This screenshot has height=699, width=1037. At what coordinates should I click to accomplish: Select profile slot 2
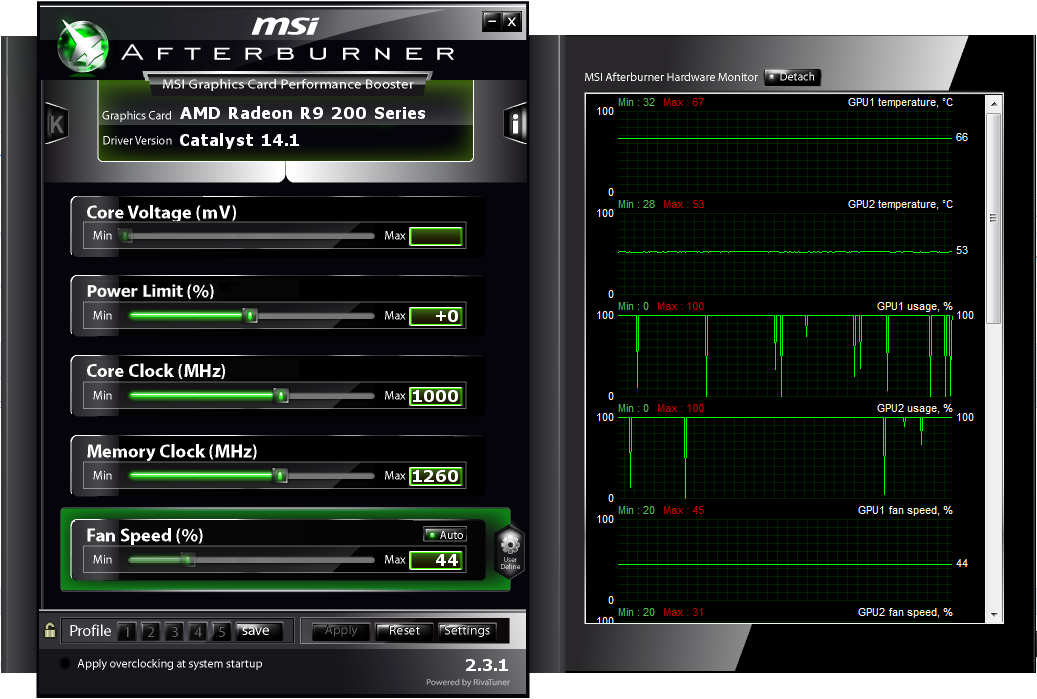151,632
